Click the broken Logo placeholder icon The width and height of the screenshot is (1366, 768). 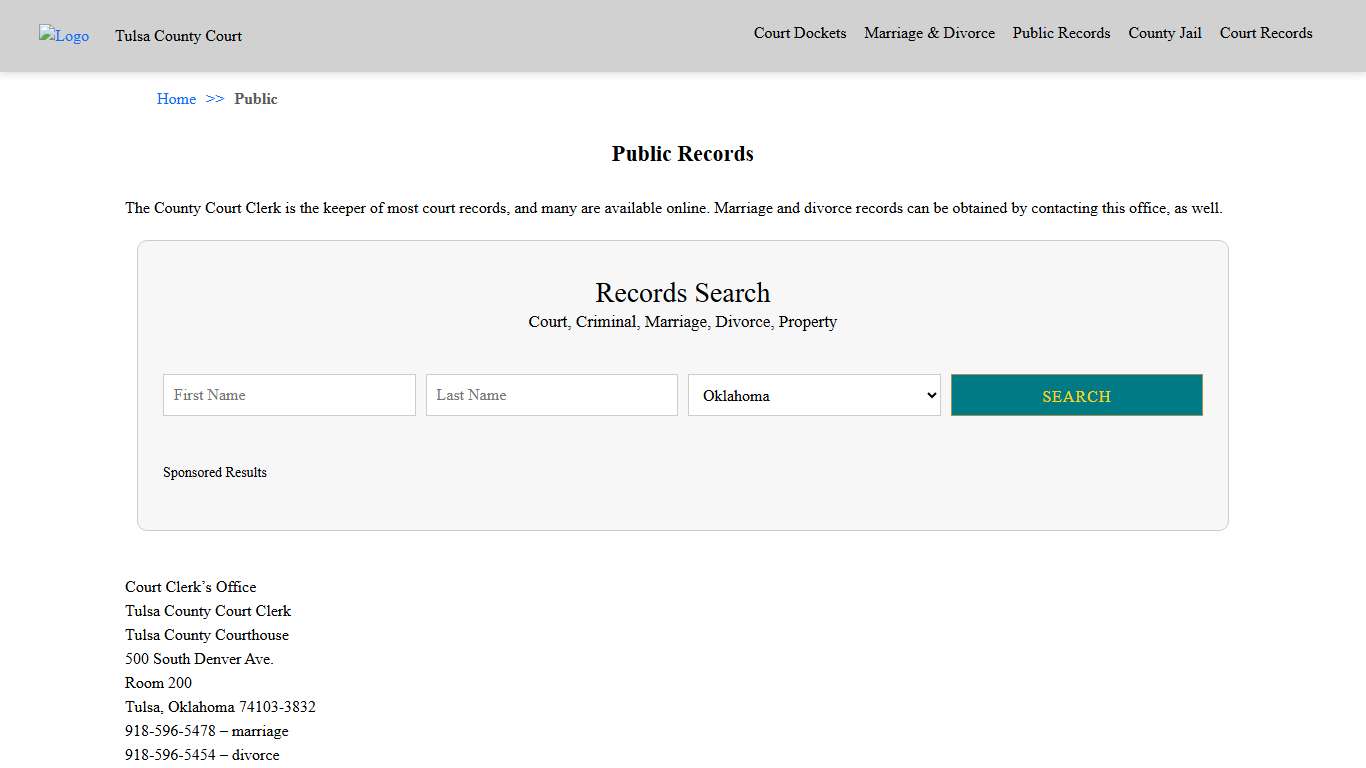[x=63, y=36]
